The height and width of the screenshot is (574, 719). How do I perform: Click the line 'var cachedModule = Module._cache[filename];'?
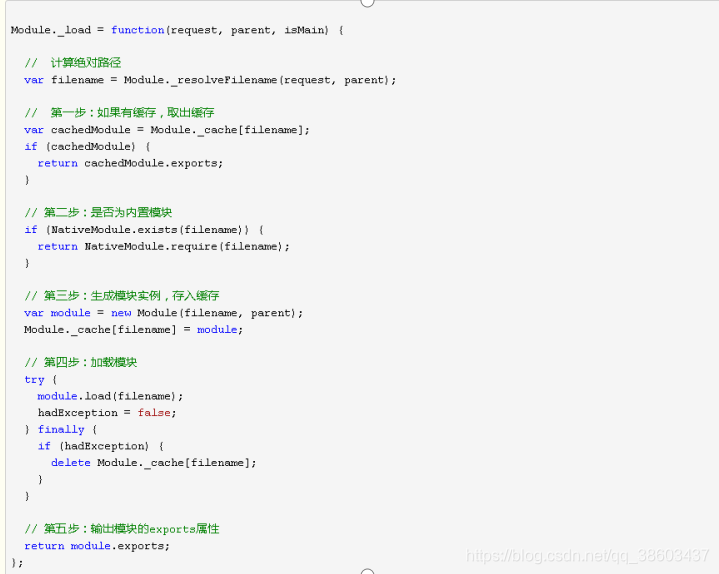167,130
